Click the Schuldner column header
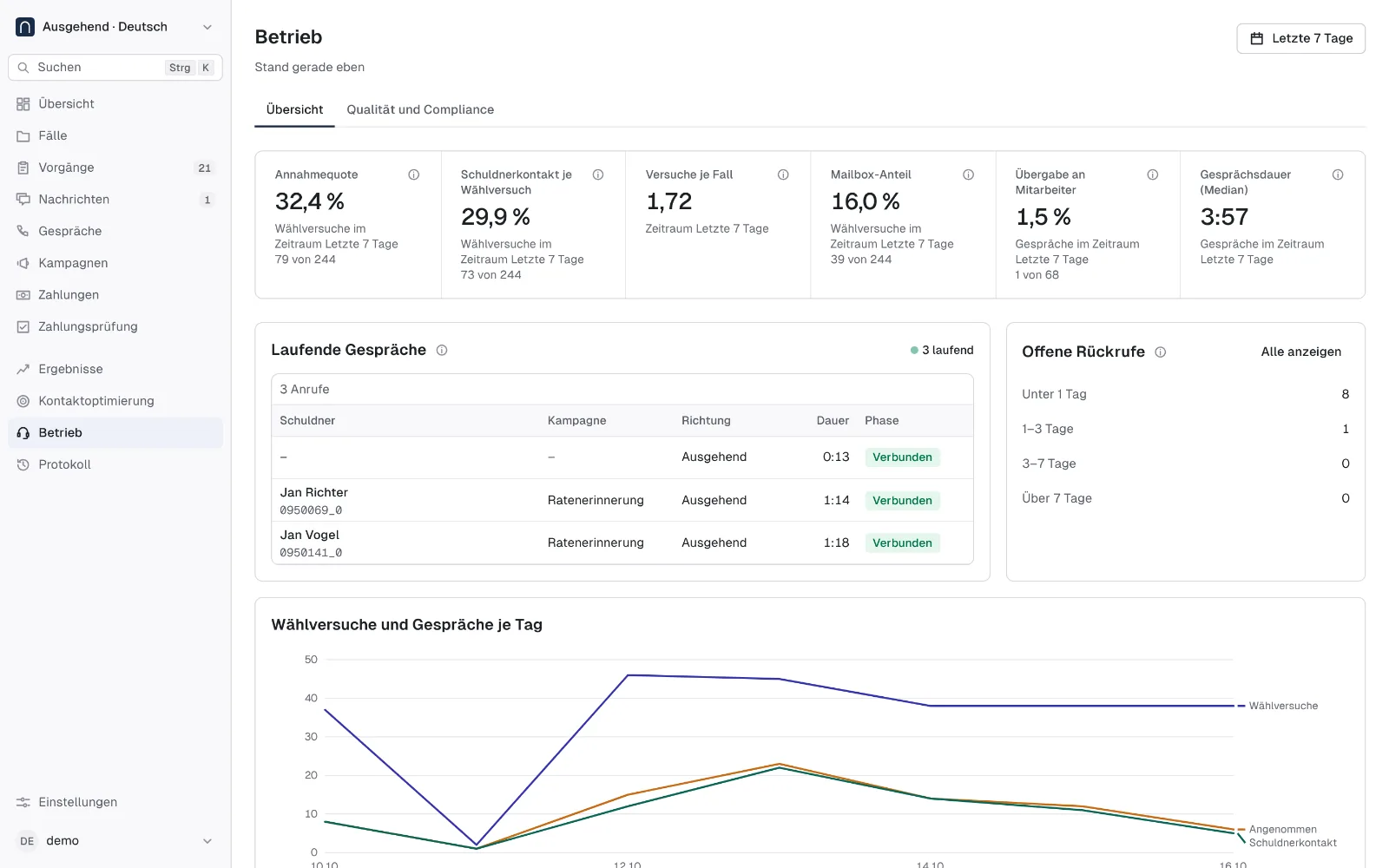This screenshot has height=868, width=1389. point(307,420)
